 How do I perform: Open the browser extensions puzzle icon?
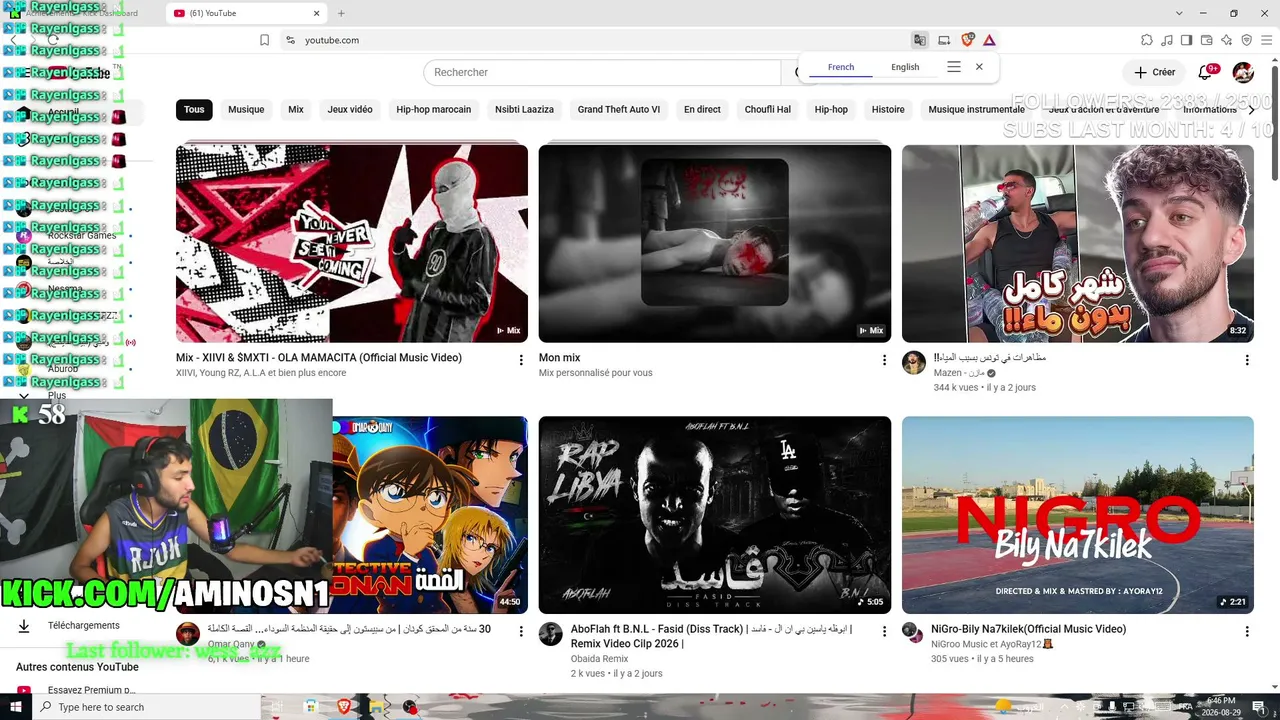tap(1147, 40)
